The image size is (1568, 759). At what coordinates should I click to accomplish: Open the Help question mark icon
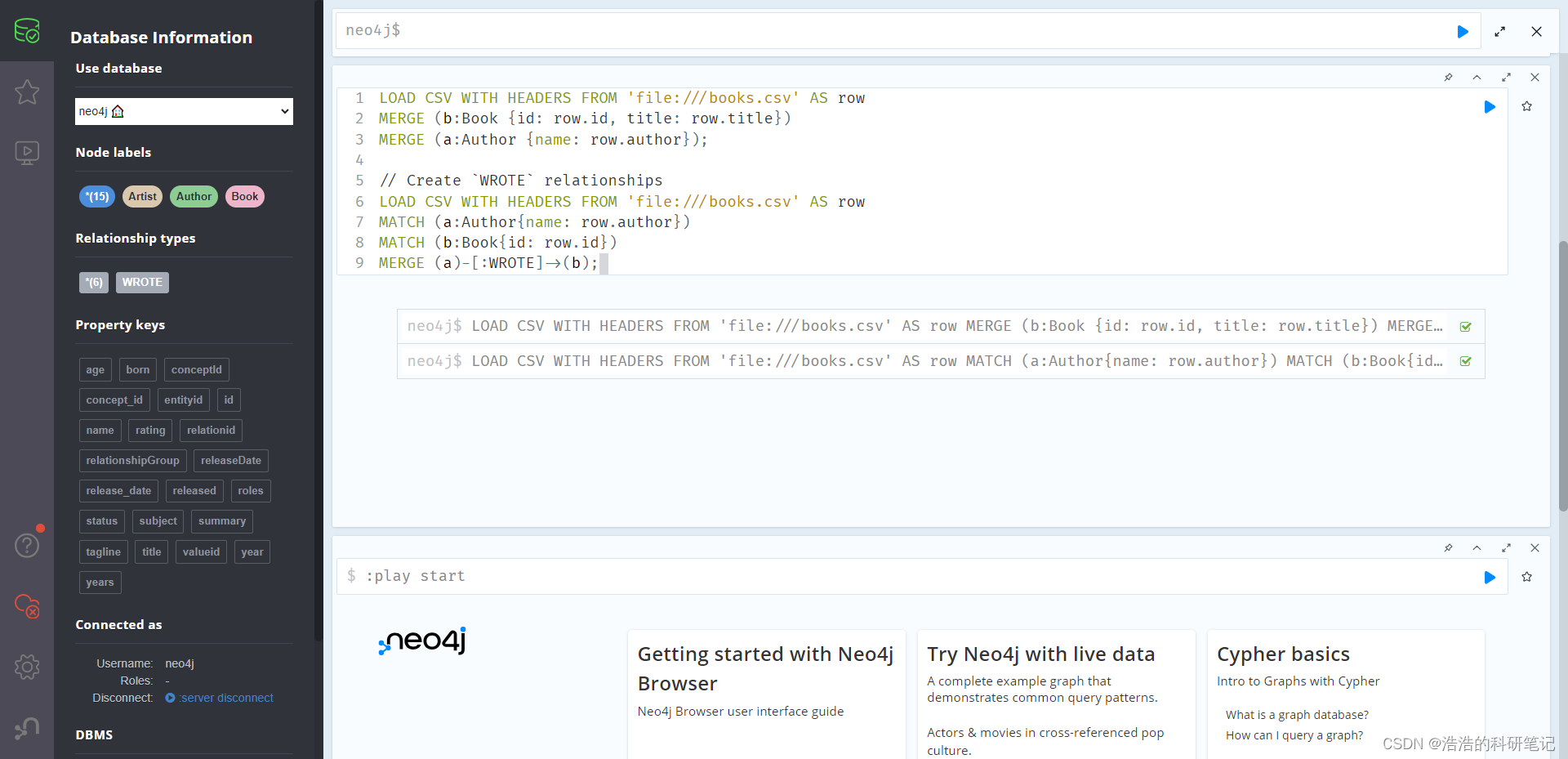(x=27, y=545)
